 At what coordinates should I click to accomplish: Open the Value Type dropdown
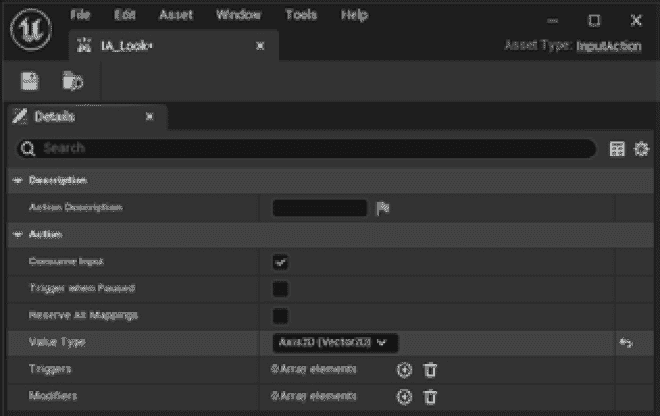coord(335,343)
